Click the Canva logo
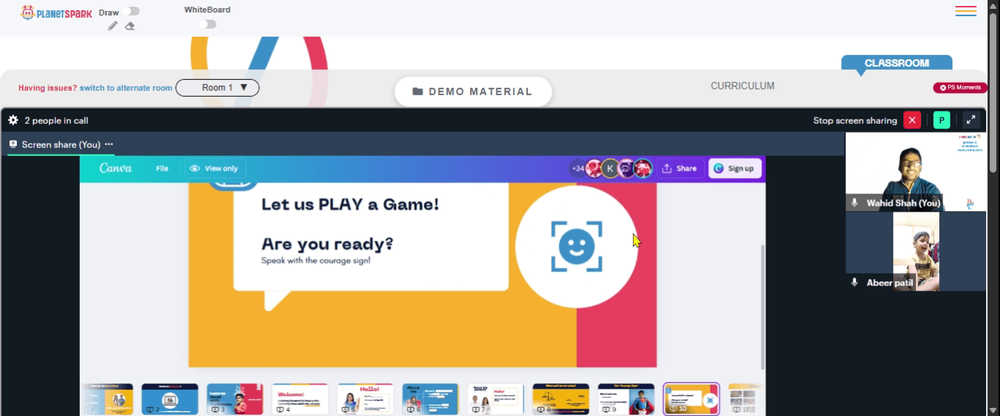The width and height of the screenshot is (1000, 416). (x=115, y=168)
